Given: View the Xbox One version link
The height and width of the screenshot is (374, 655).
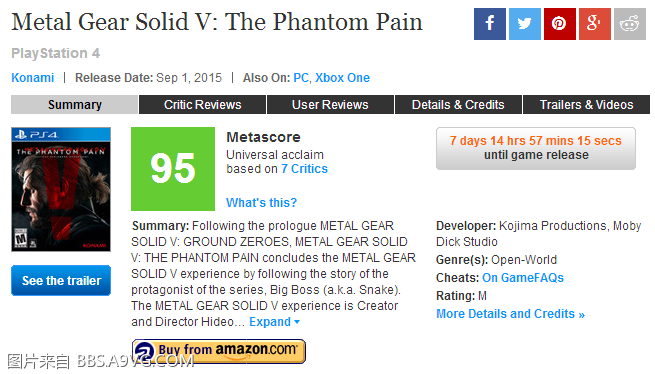Looking at the screenshot, I should point(342,78).
